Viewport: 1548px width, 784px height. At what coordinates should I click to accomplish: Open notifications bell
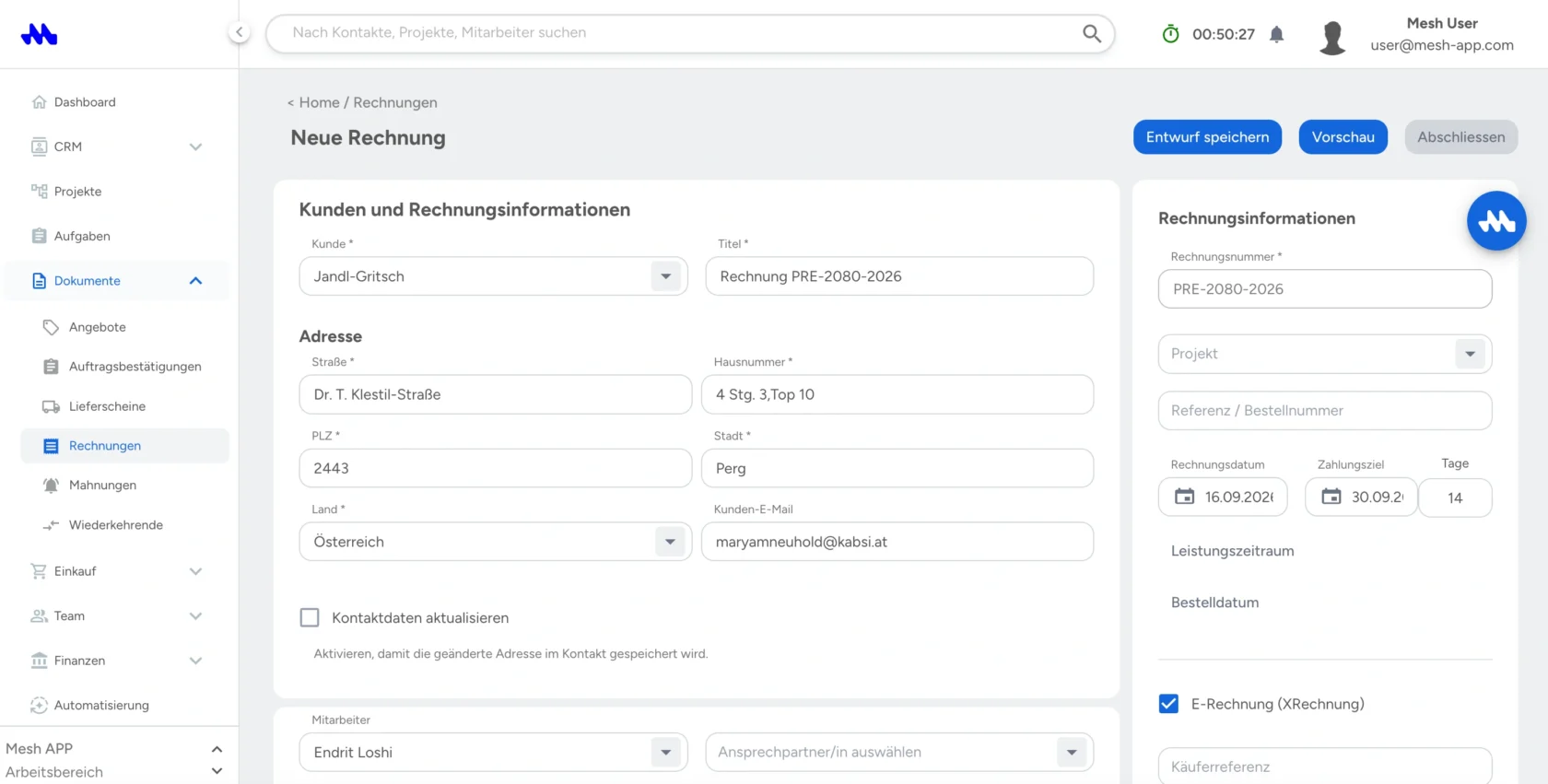tap(1276, 34)
